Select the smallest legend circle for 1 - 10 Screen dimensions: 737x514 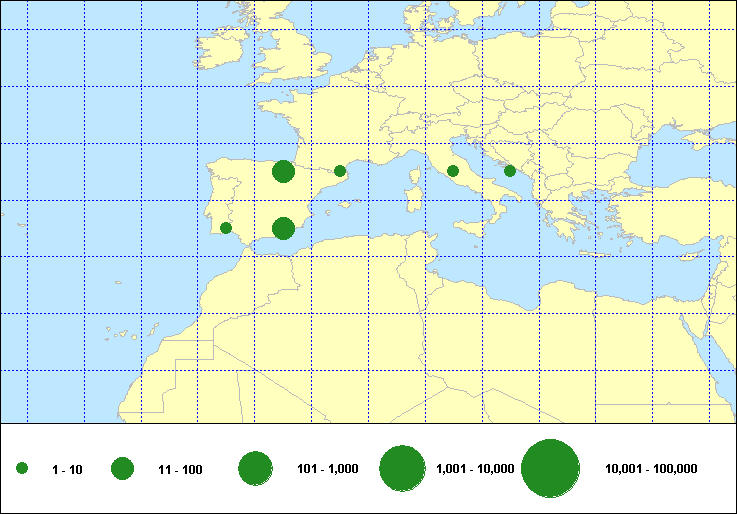[x=22, y=468]
